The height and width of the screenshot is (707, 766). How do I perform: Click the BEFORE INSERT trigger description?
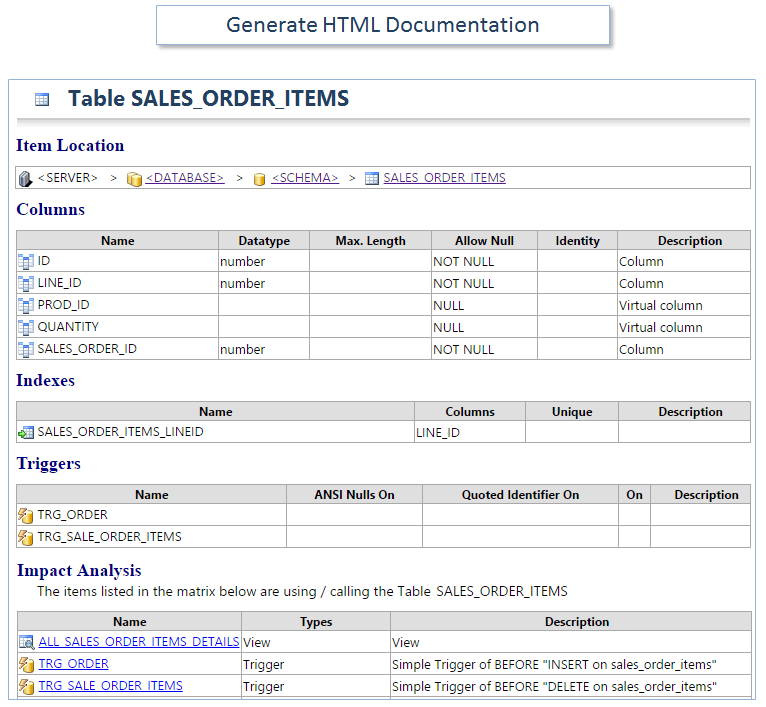tap(554, 664)
